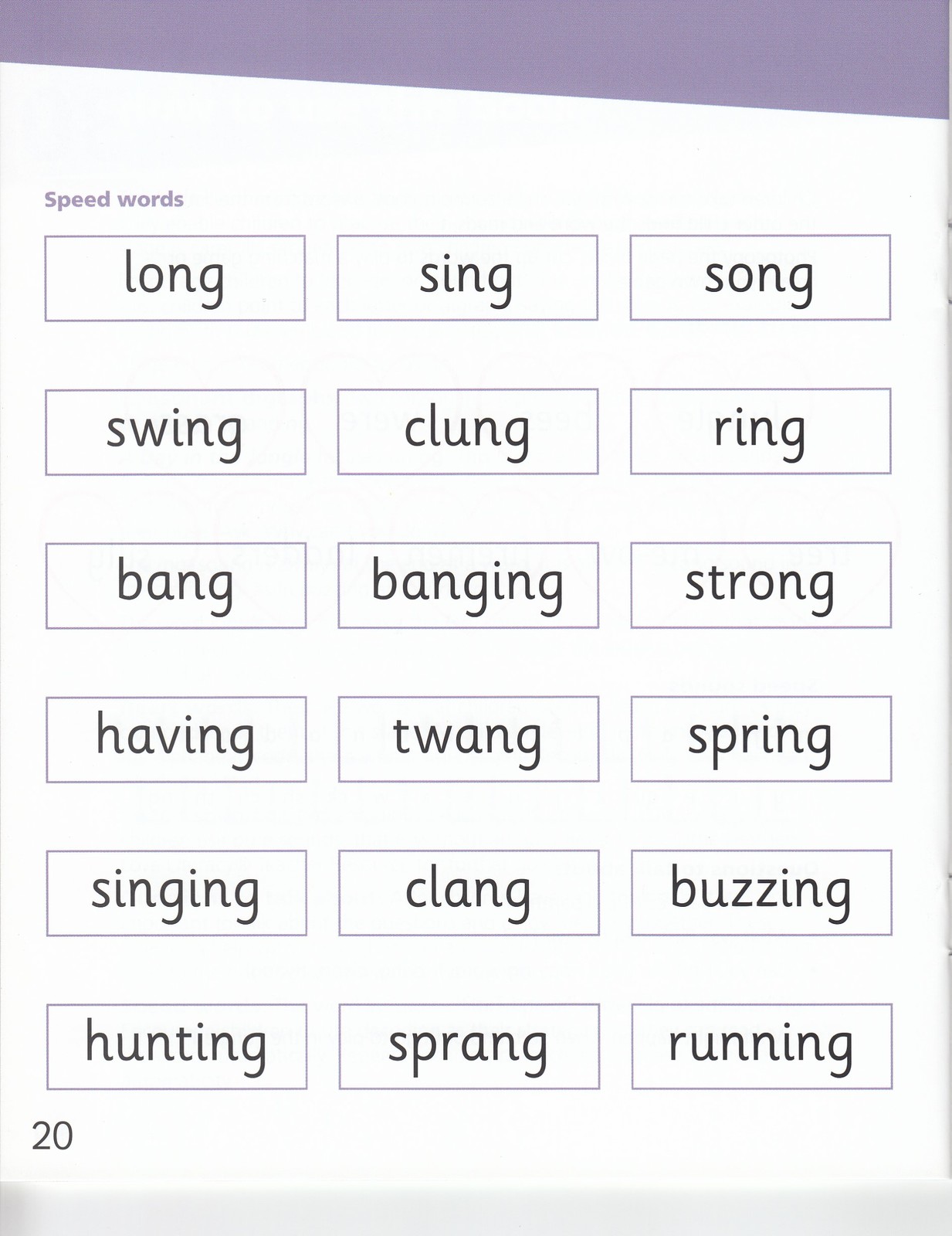Select the "singing" word card
The image size is (952, 1236).
coord(176,893)
